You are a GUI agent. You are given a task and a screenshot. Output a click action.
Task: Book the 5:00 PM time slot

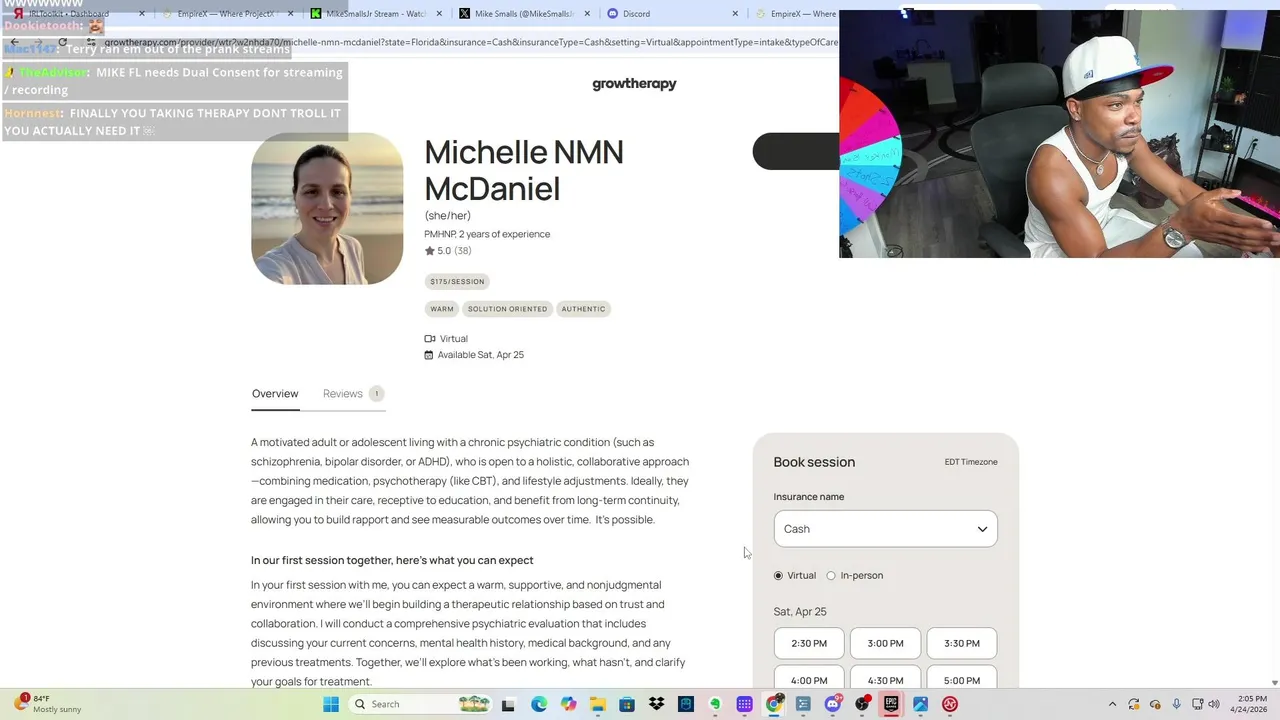[x=962, y=679]
